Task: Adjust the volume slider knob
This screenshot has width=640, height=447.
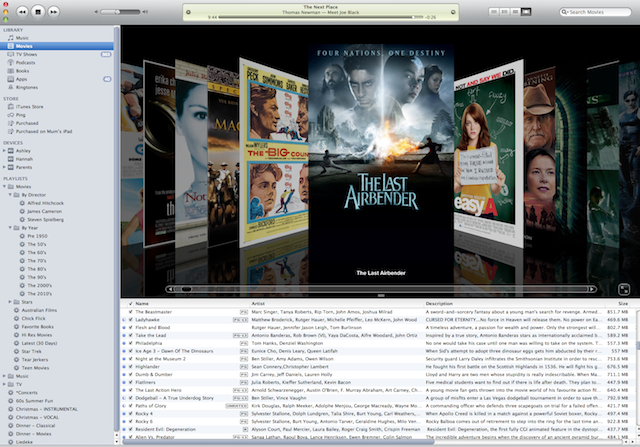Action: point(117,12)
